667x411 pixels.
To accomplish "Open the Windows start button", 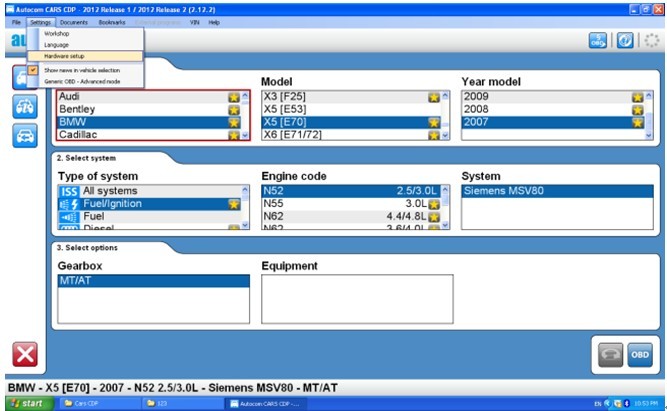I will pos(29,403).
